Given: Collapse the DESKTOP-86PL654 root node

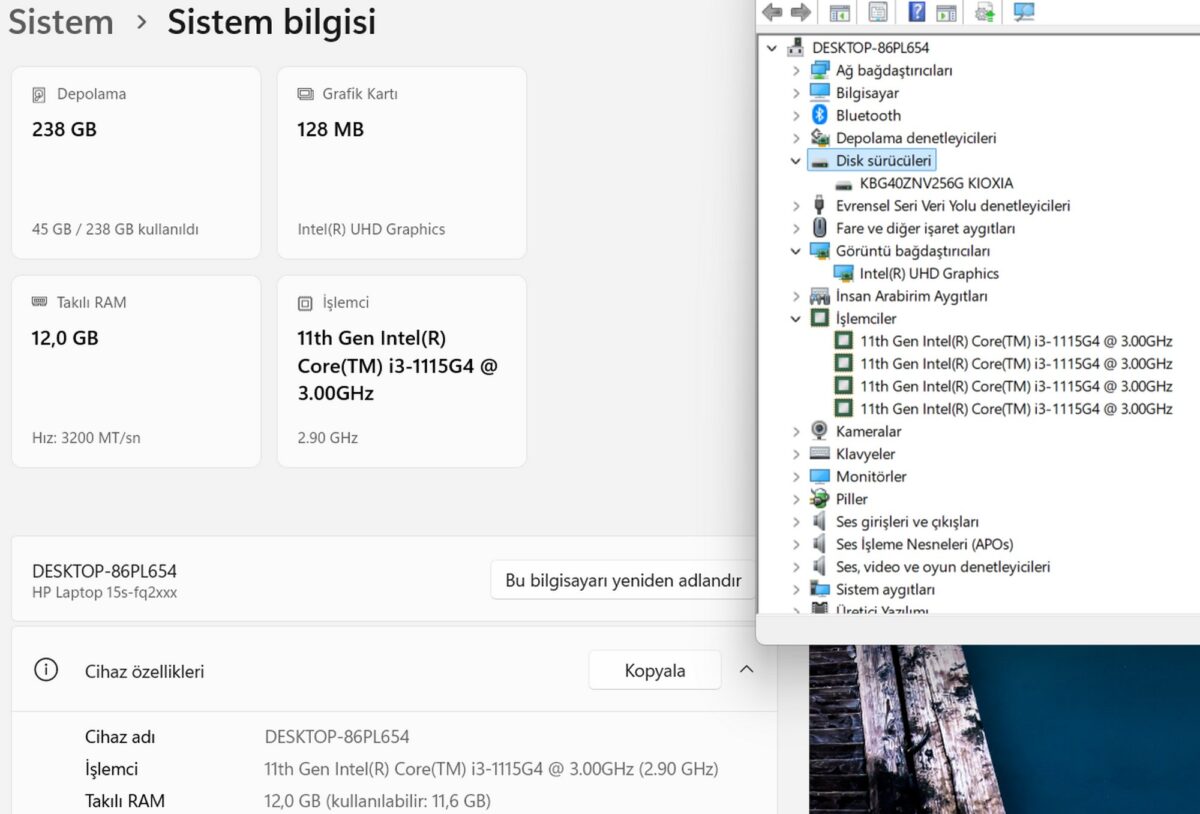Looking at the screenshot, I should click(771, 47).
